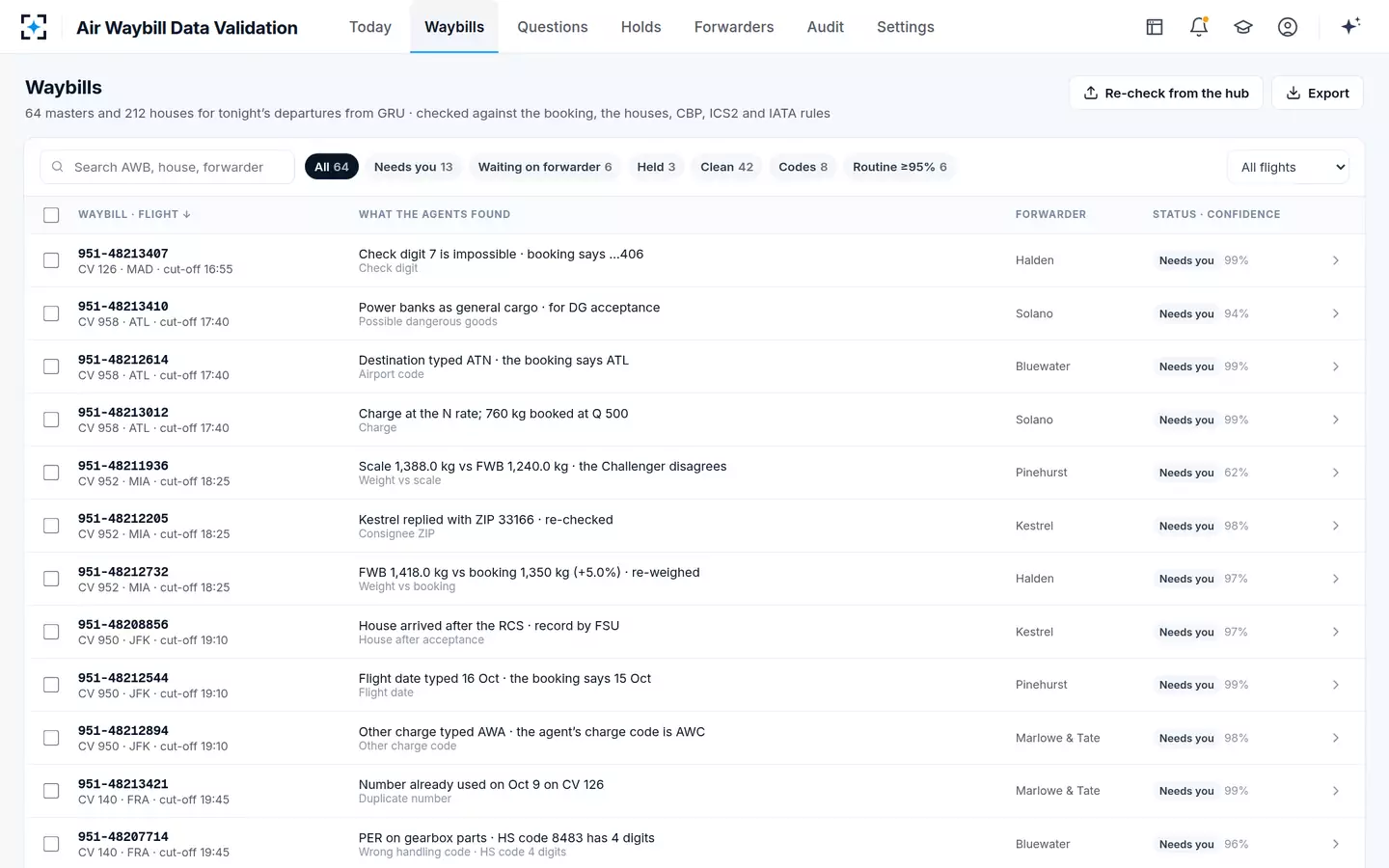
Task: Launch the AI sparkle assistant icon
Action: coord(1350,26)
